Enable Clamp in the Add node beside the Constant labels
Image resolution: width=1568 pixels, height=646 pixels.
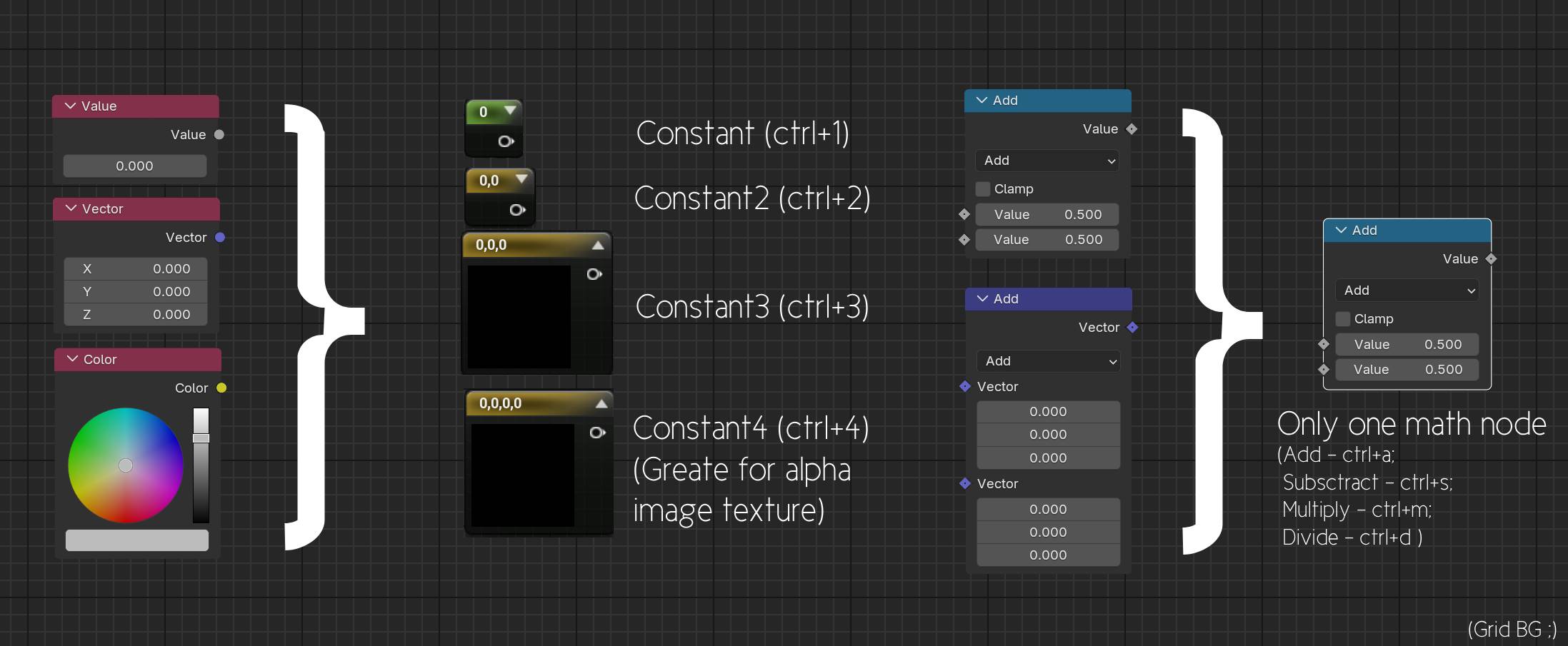click(984, 189)
